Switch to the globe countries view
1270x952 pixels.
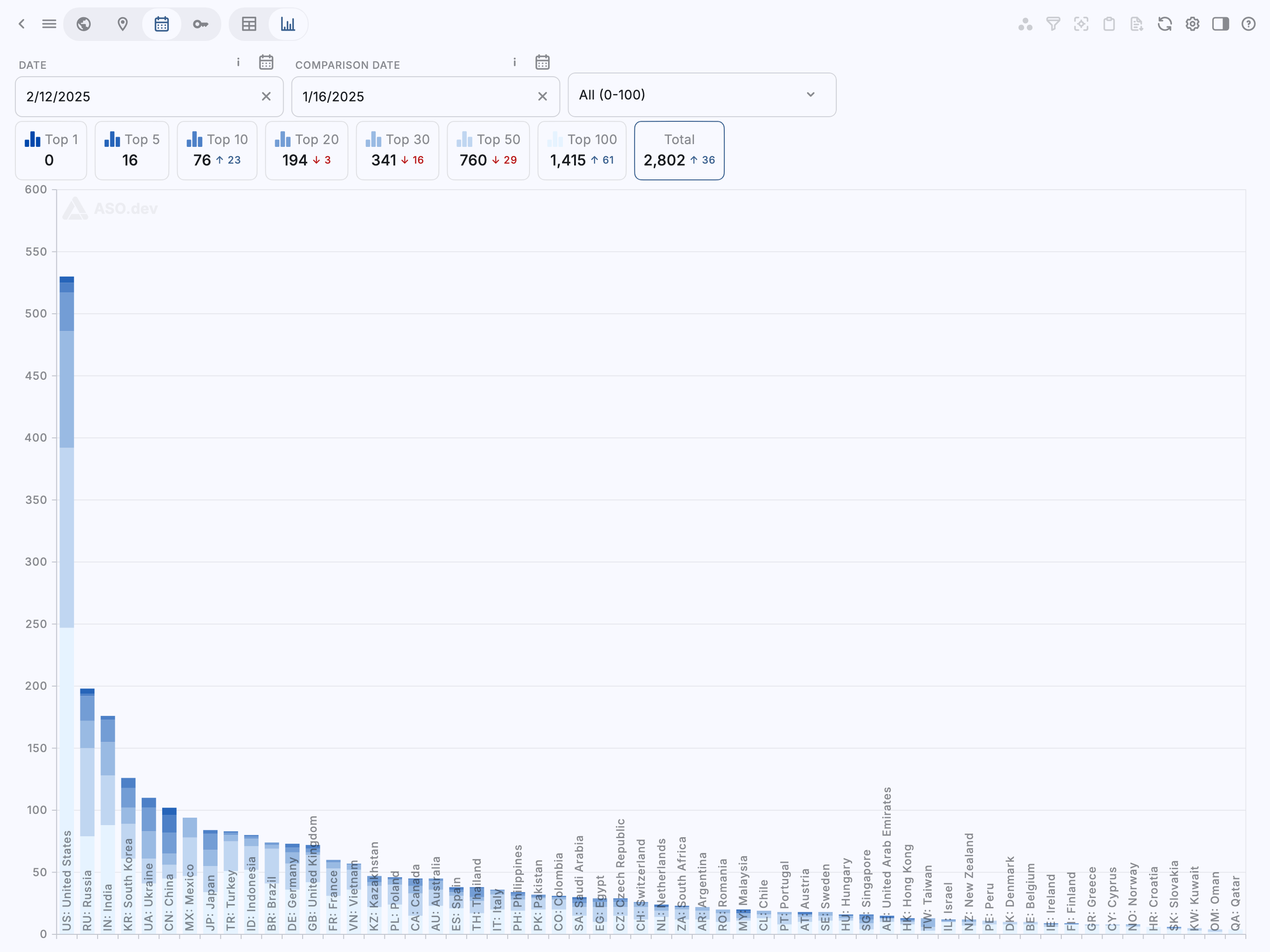pos(84,24)
